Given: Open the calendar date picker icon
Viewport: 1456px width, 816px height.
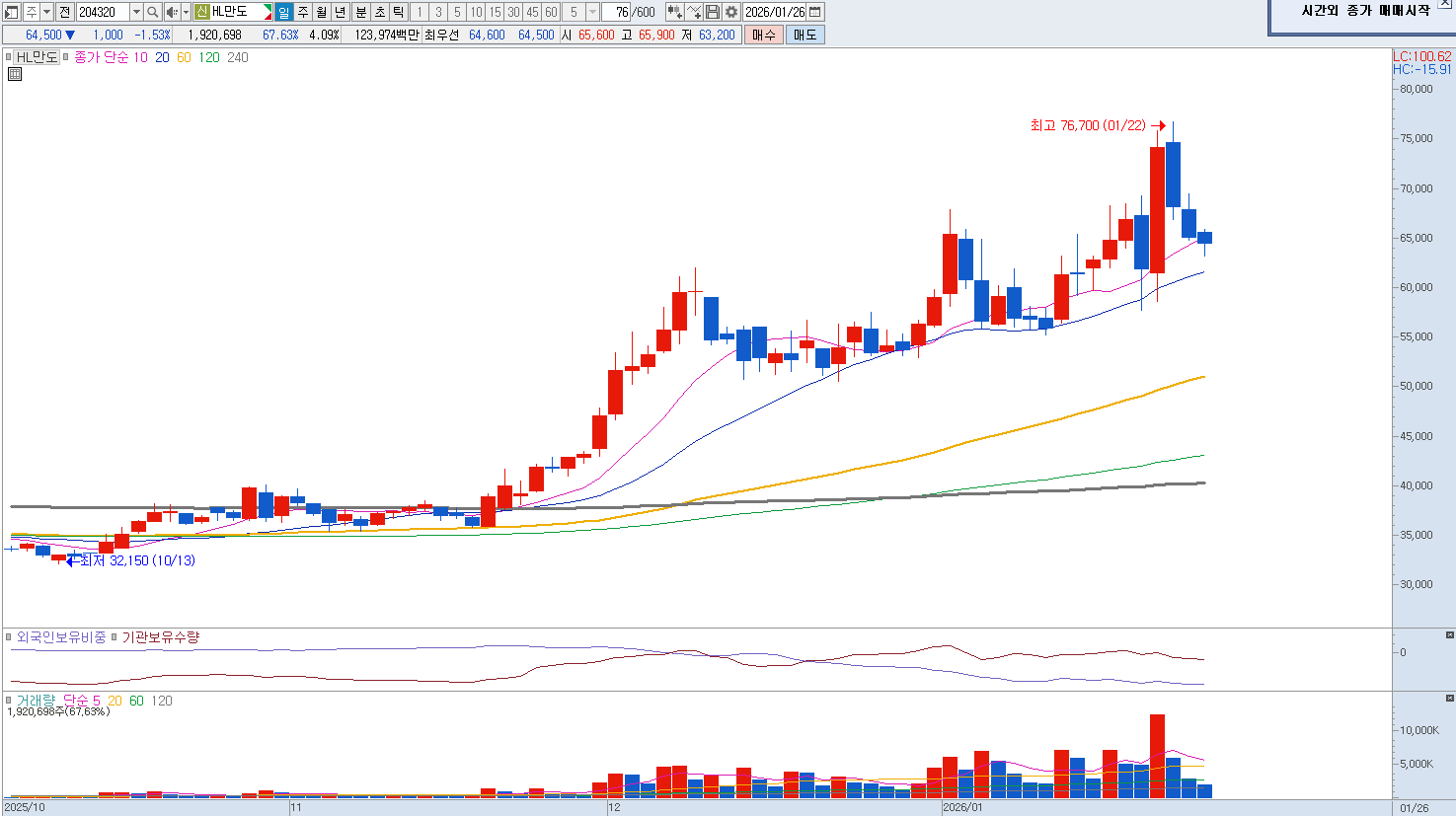Looking at the screenshot, I should tap(815, 12).
